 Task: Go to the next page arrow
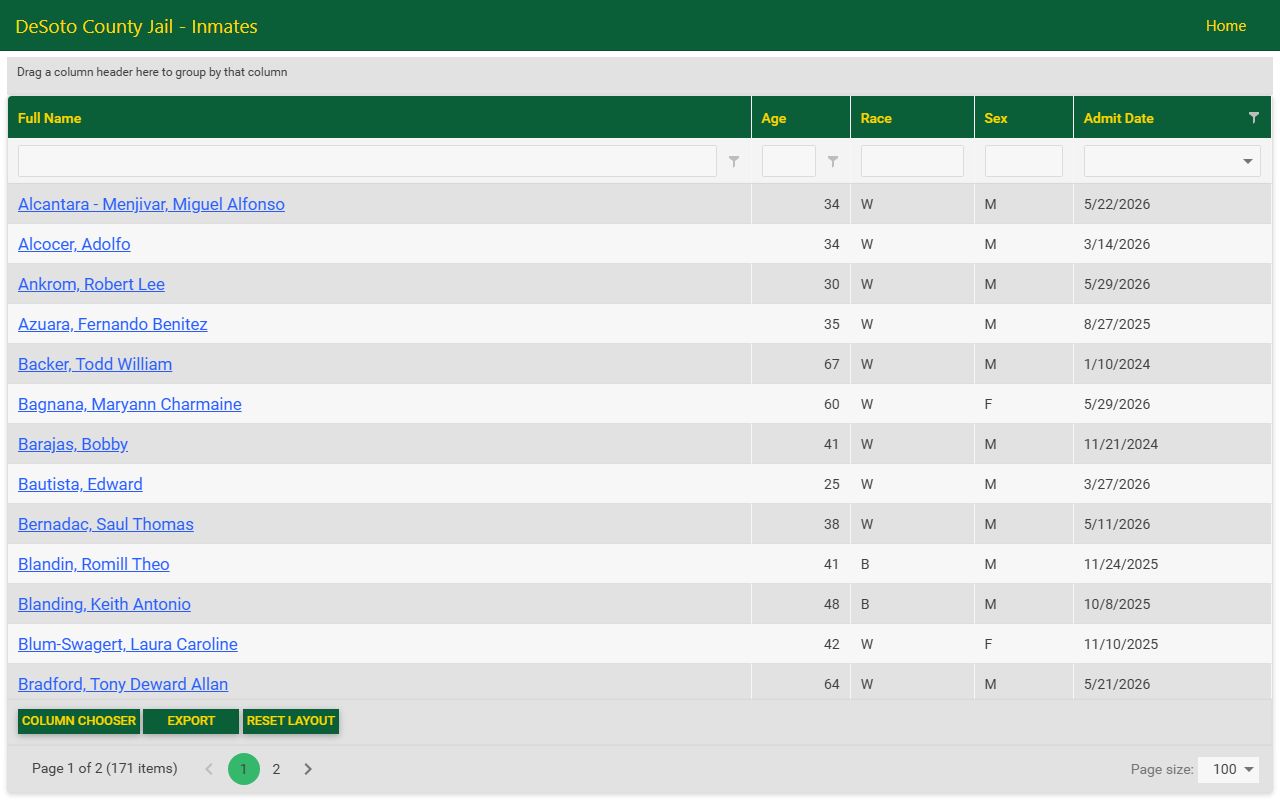coord(308,769)
